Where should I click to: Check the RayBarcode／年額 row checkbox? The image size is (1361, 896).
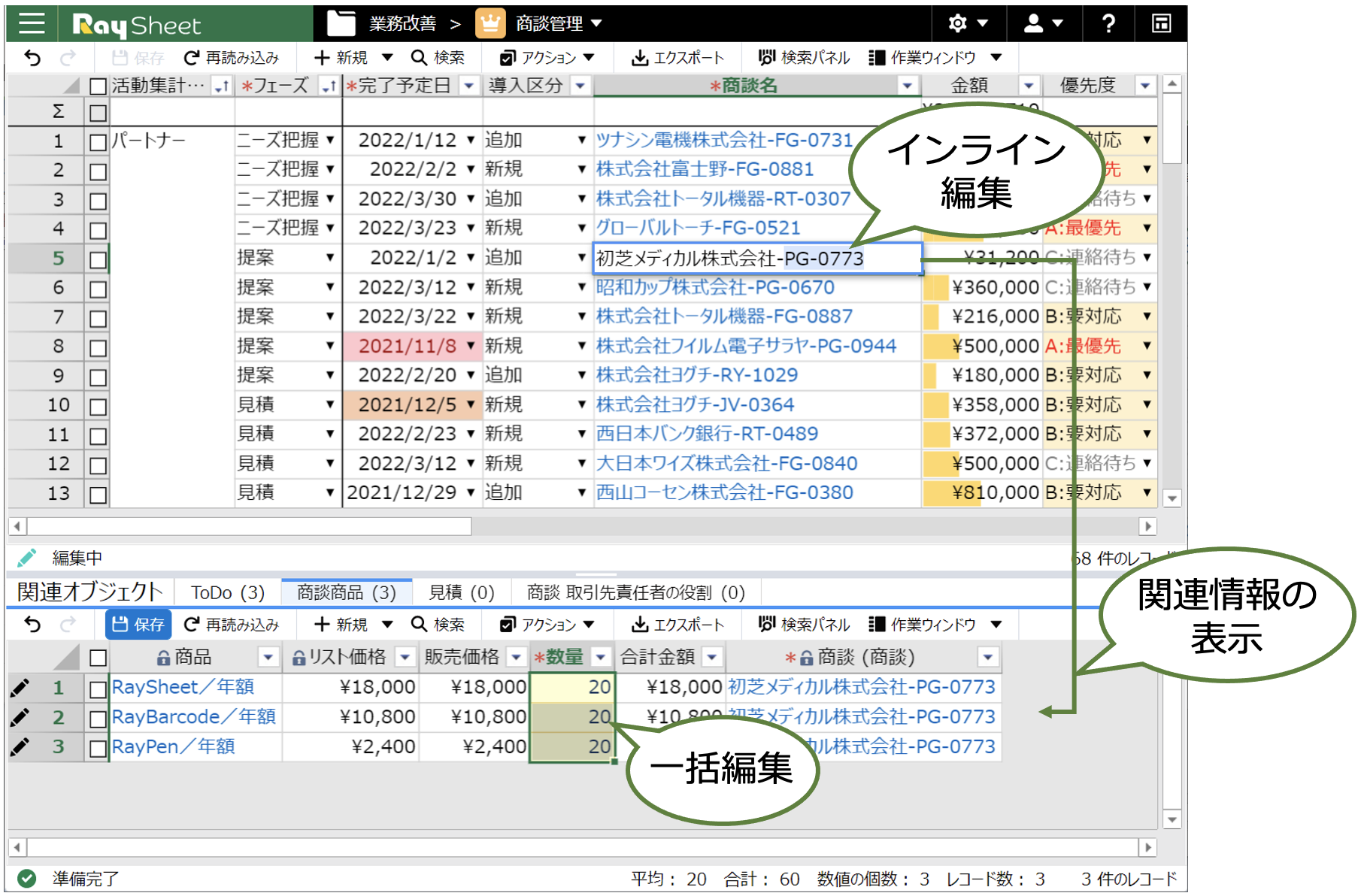pyautogui.click(x=98, y=719)
